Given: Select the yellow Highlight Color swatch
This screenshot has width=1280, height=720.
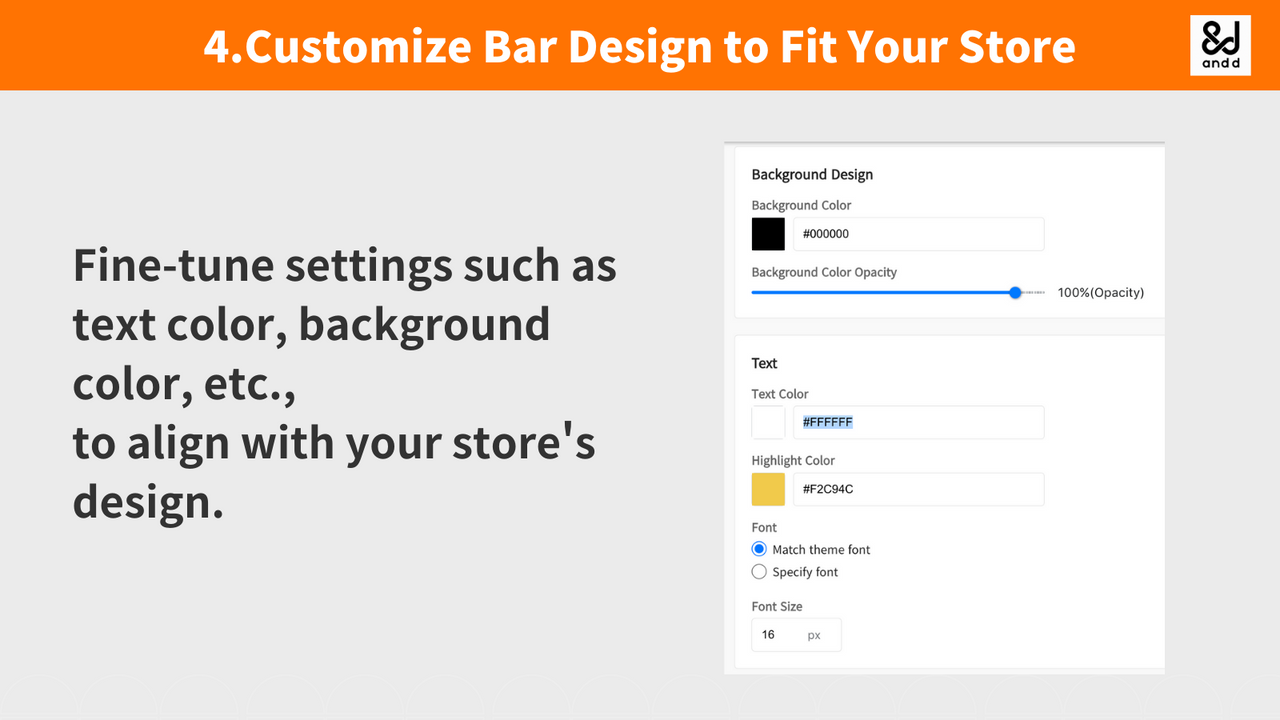Looking at the screenshot, I should click(x=767, y=489).
